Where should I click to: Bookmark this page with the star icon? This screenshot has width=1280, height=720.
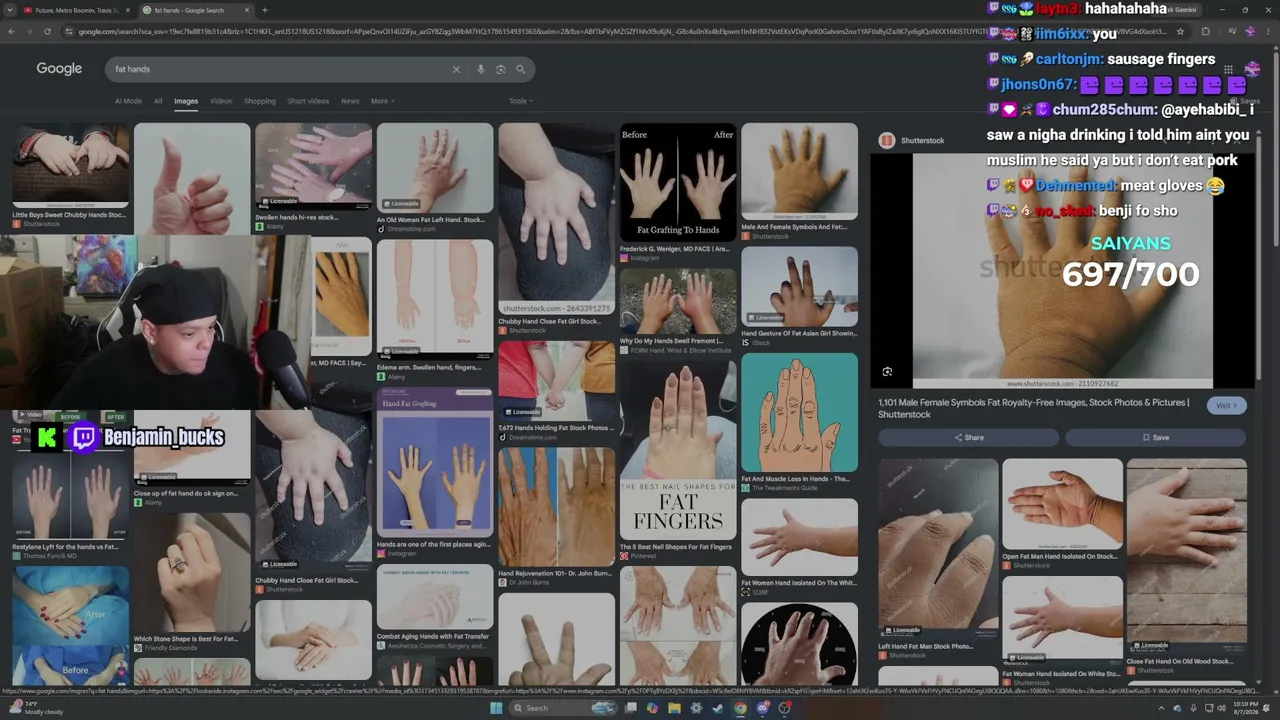pos(1180,31)
